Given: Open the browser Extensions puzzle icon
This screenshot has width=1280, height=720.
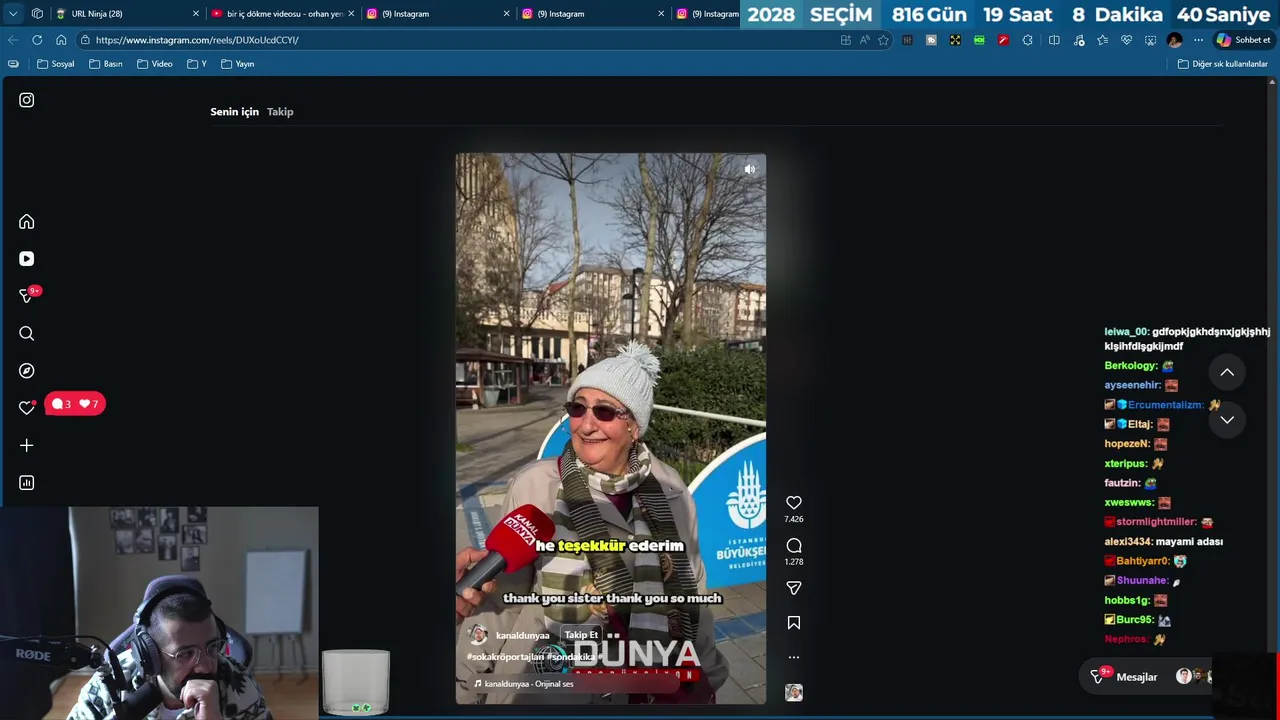Looking at the screenshot, I should [1027, 40].
